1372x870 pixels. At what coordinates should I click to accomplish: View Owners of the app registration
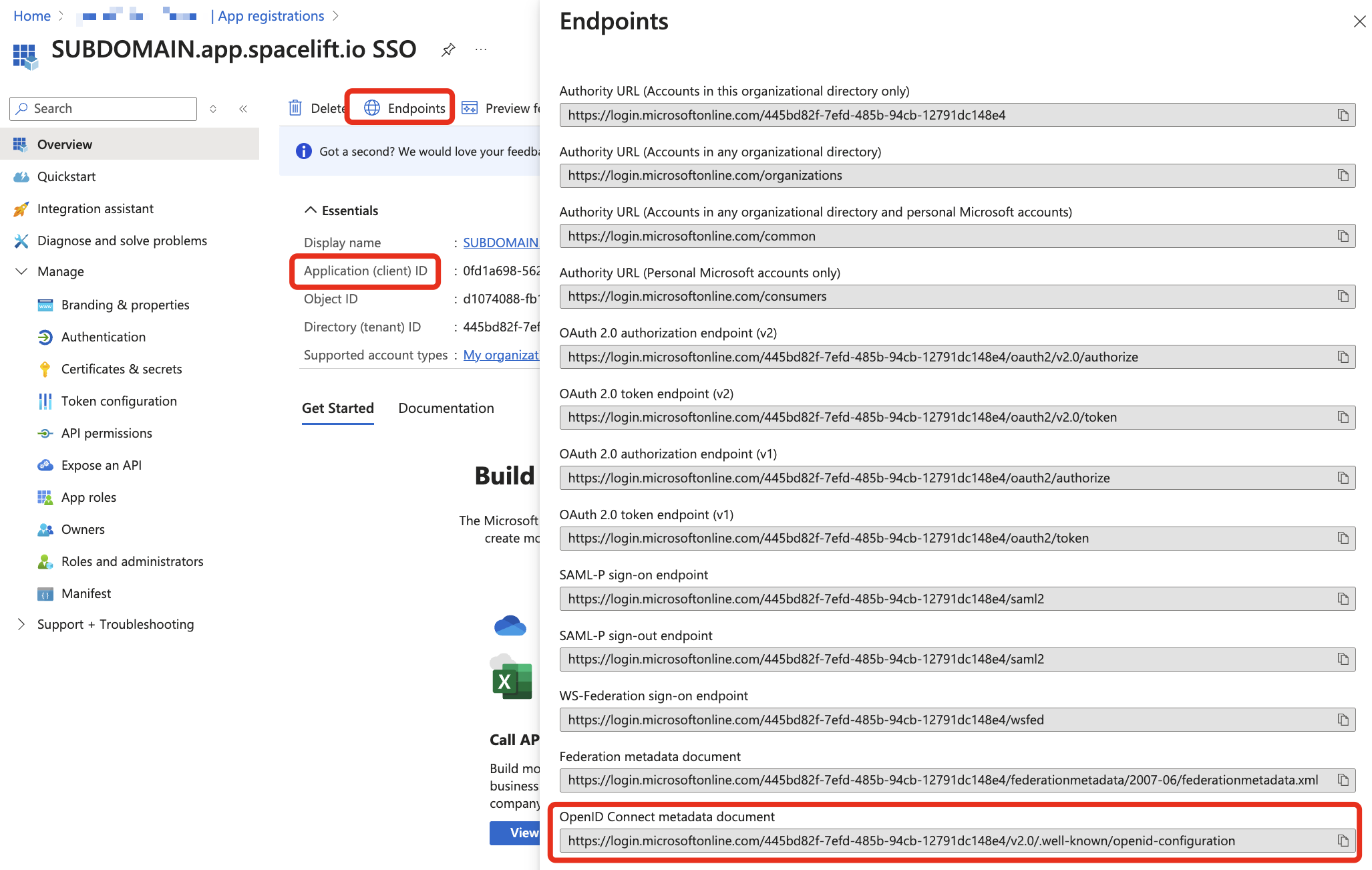point(82,529)
